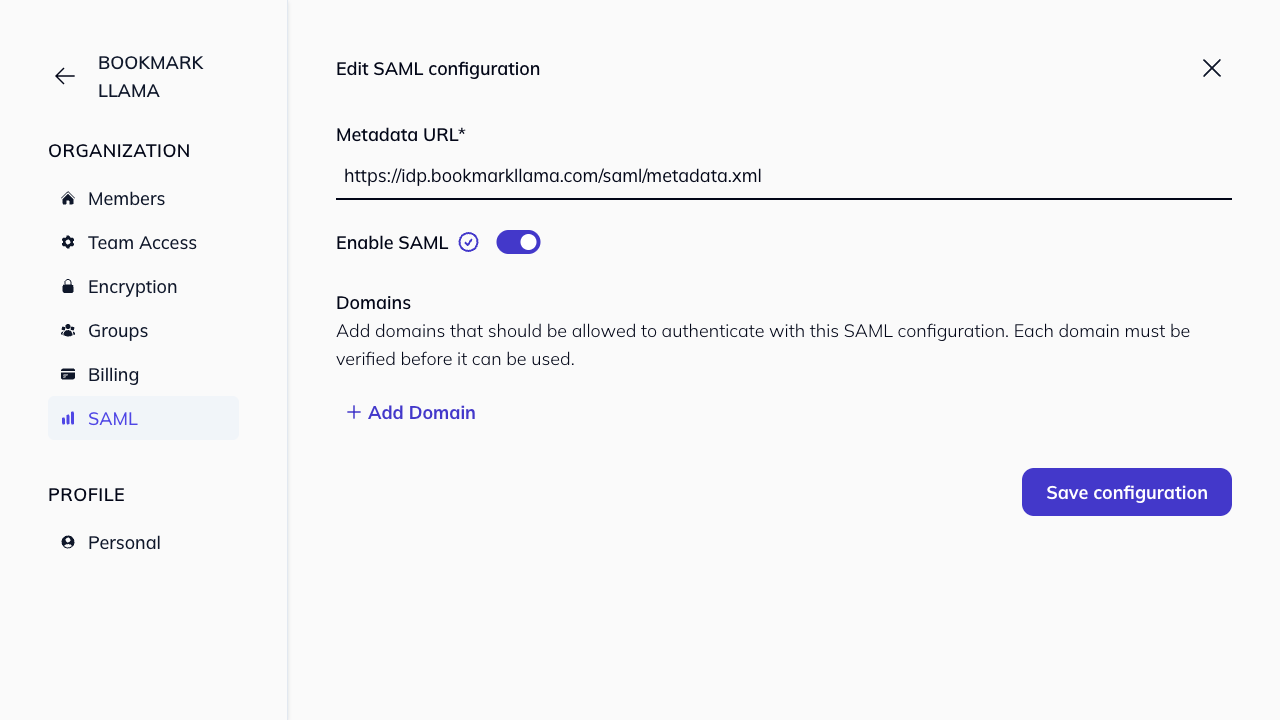Select the Members home icon
The height and width of the screenshot is (720, 1280).
[67, 198]
